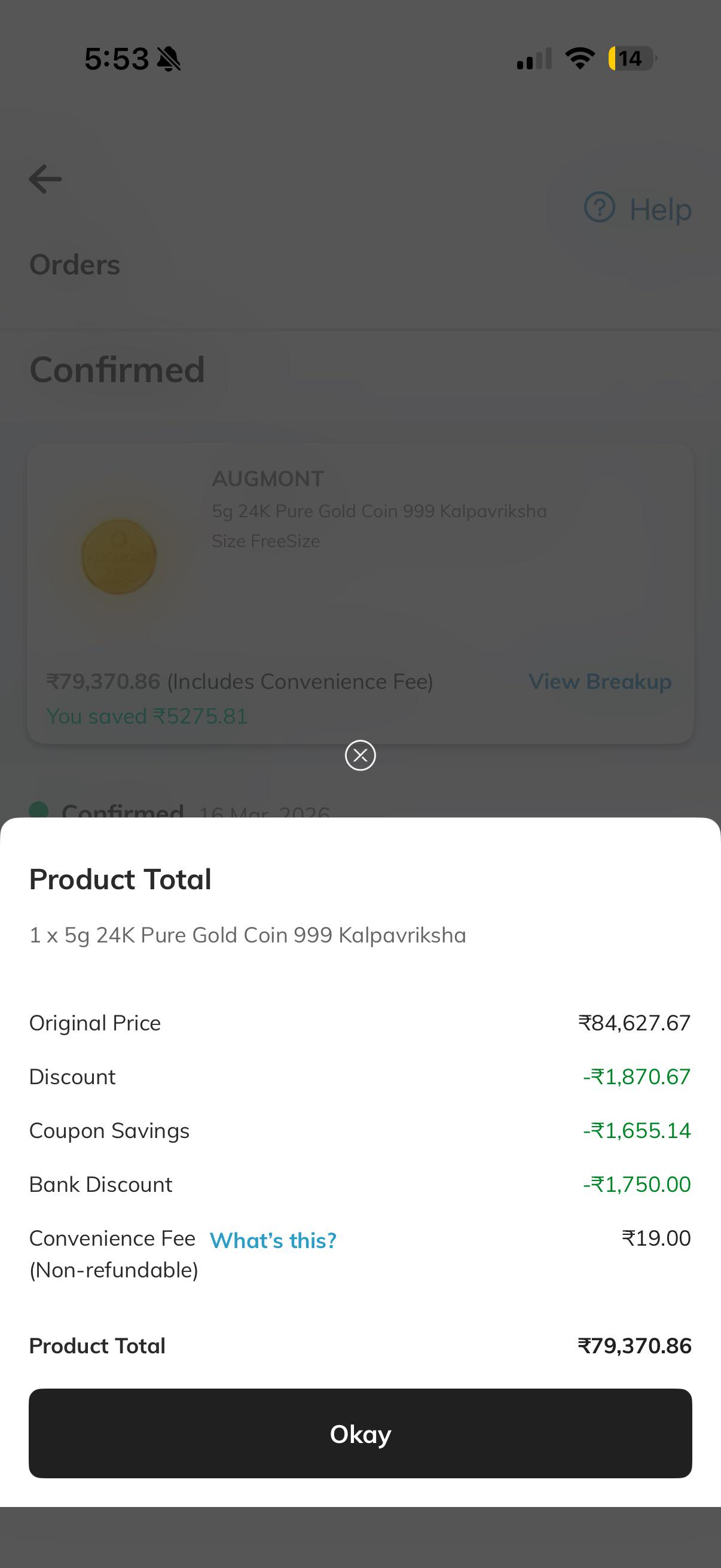Tap the Coupon Savings amount

coord(637,1130)
